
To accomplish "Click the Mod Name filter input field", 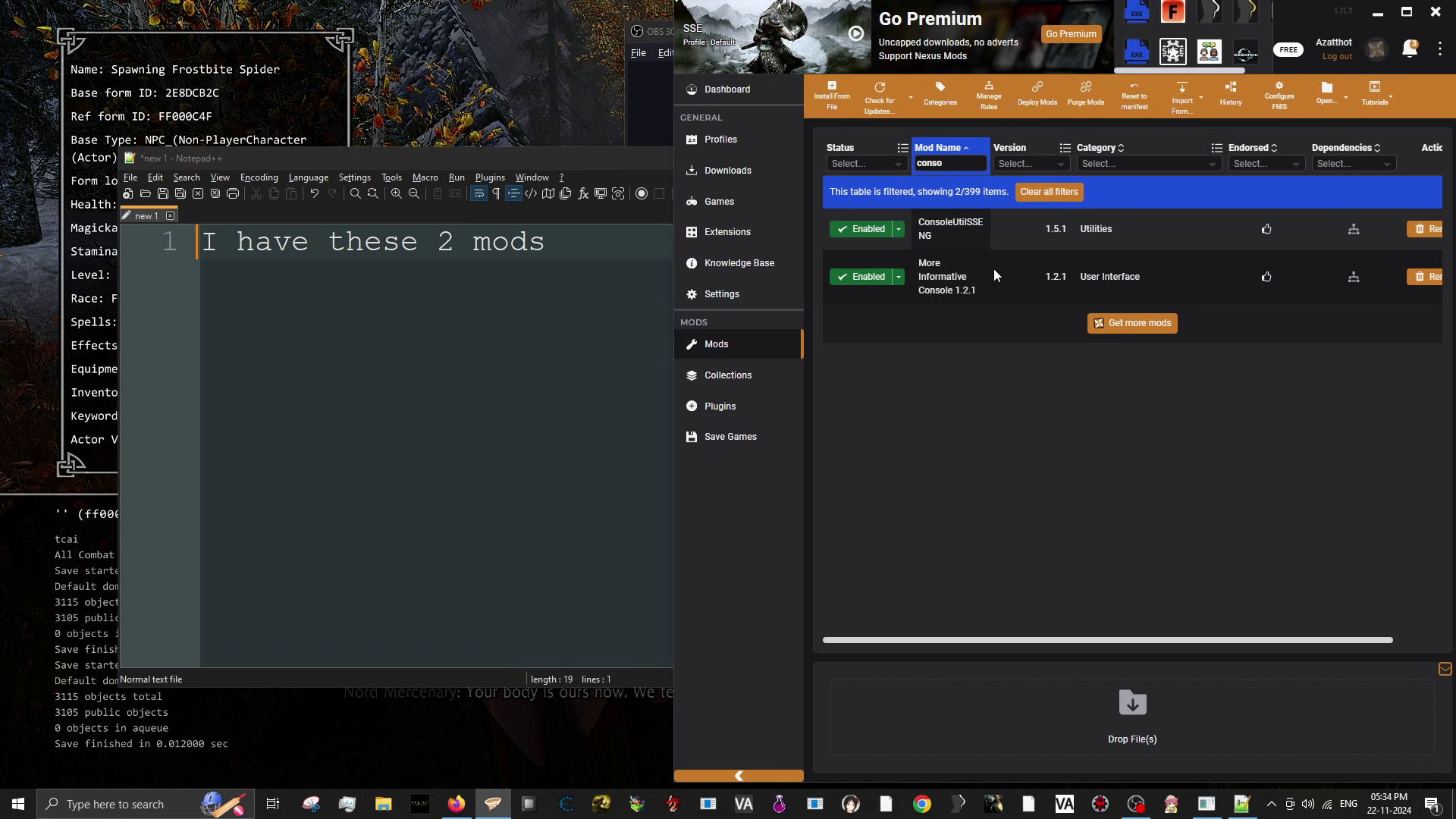I will [950, 164].
